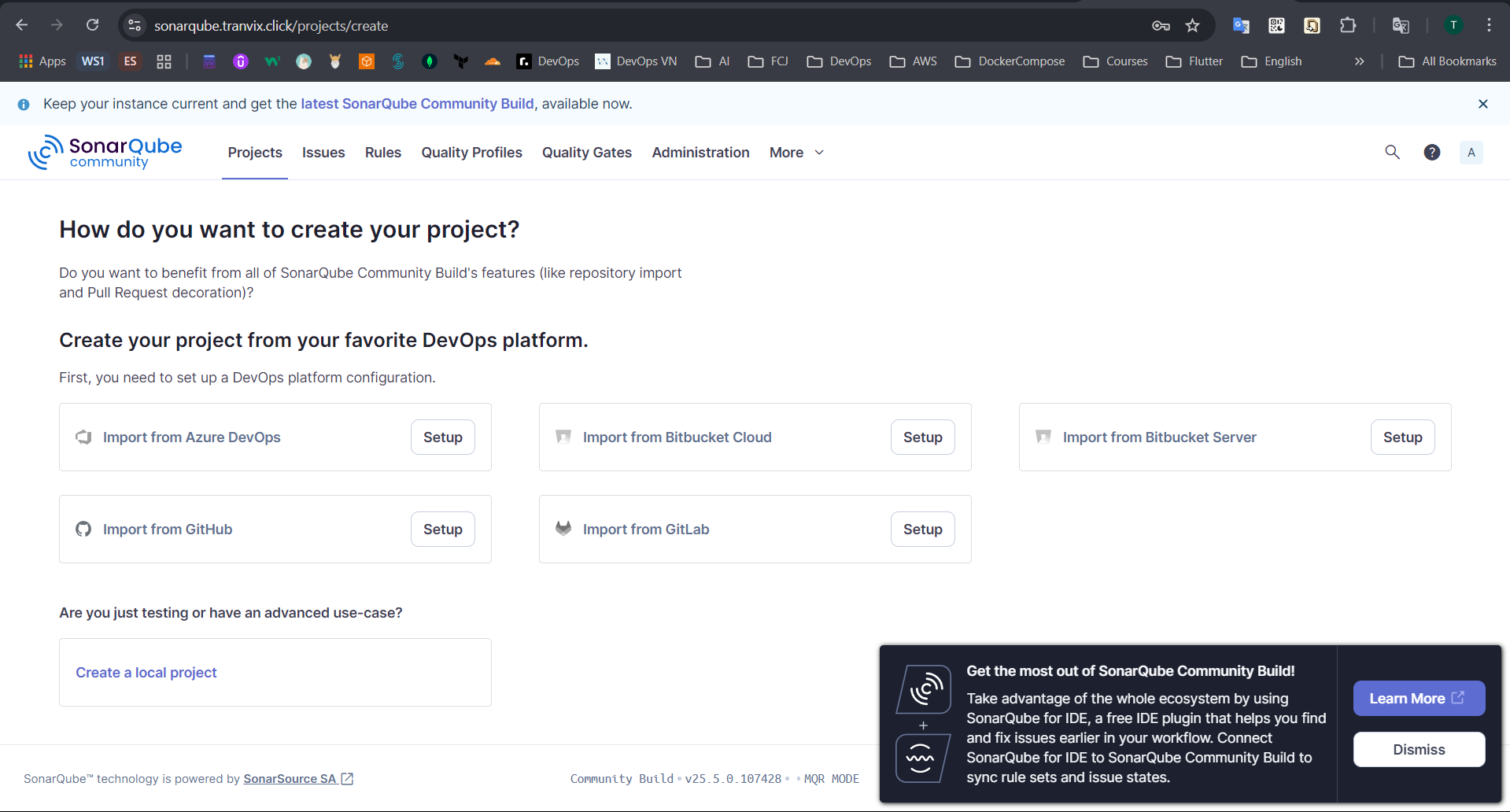
Task: Click Setup for Import from GitLab
Action: pos(922,530)
